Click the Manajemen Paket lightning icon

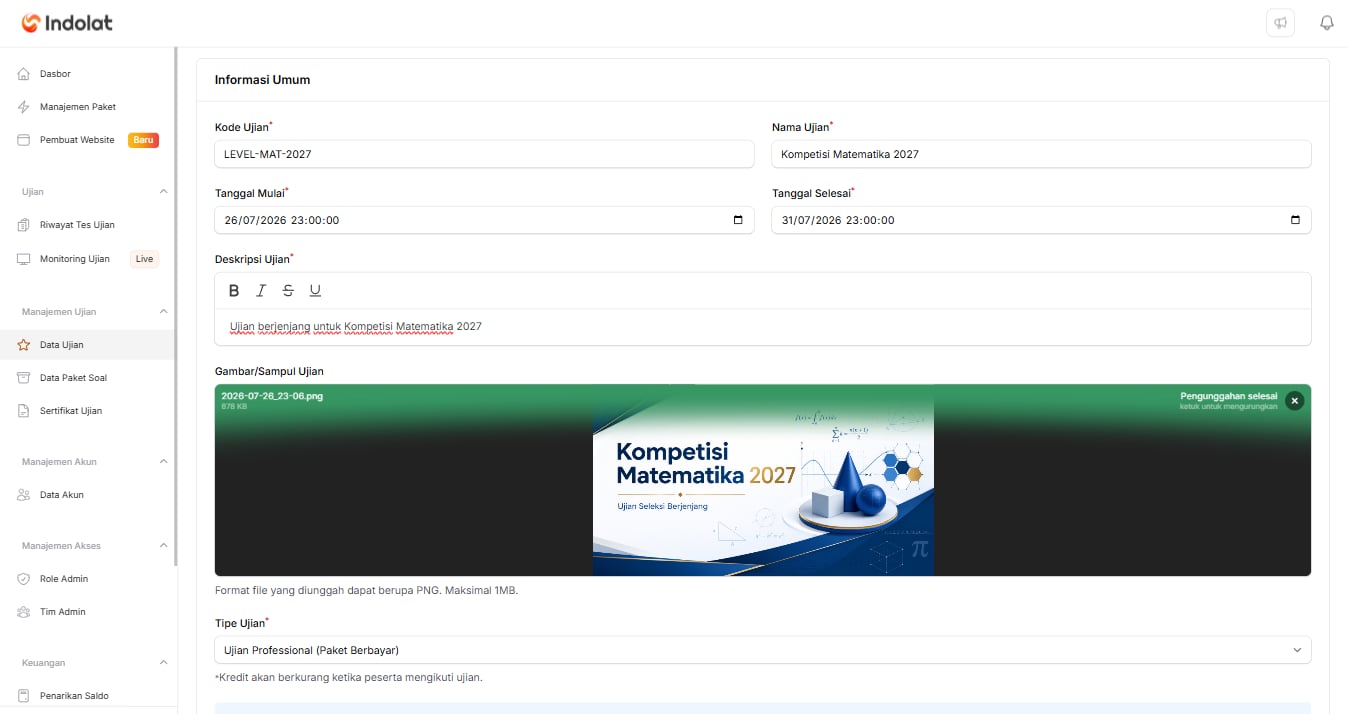[x=24, y=107]
